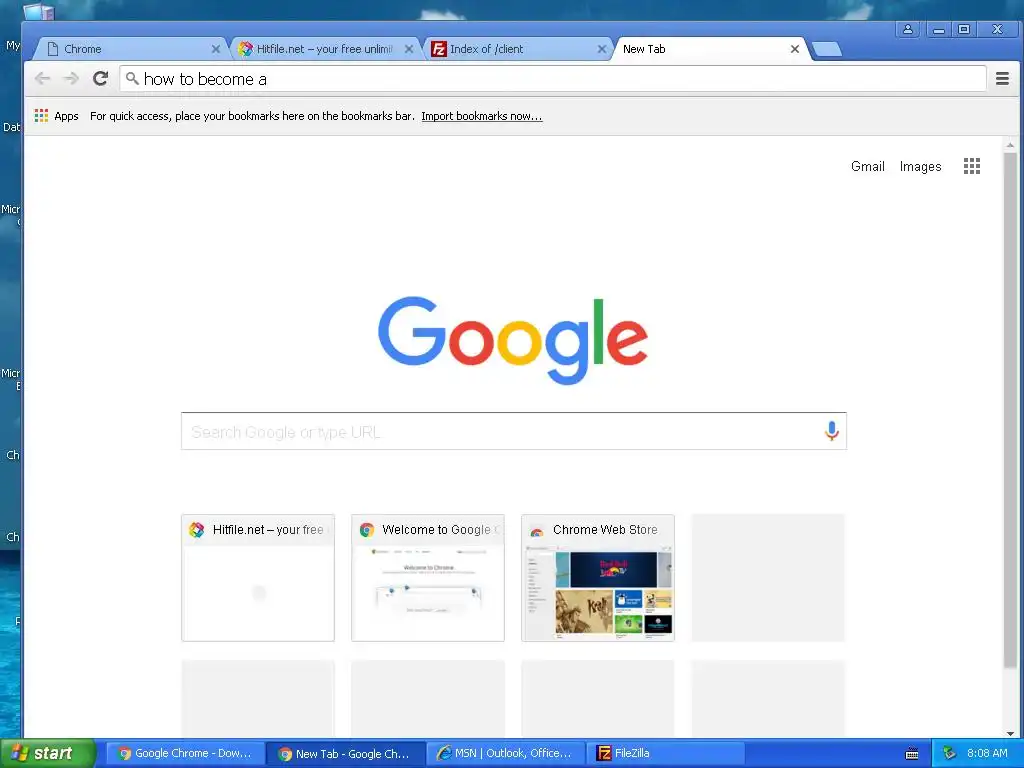
Task: Click the keyboard icon in taskbar
Action: (x=912, y=754)
